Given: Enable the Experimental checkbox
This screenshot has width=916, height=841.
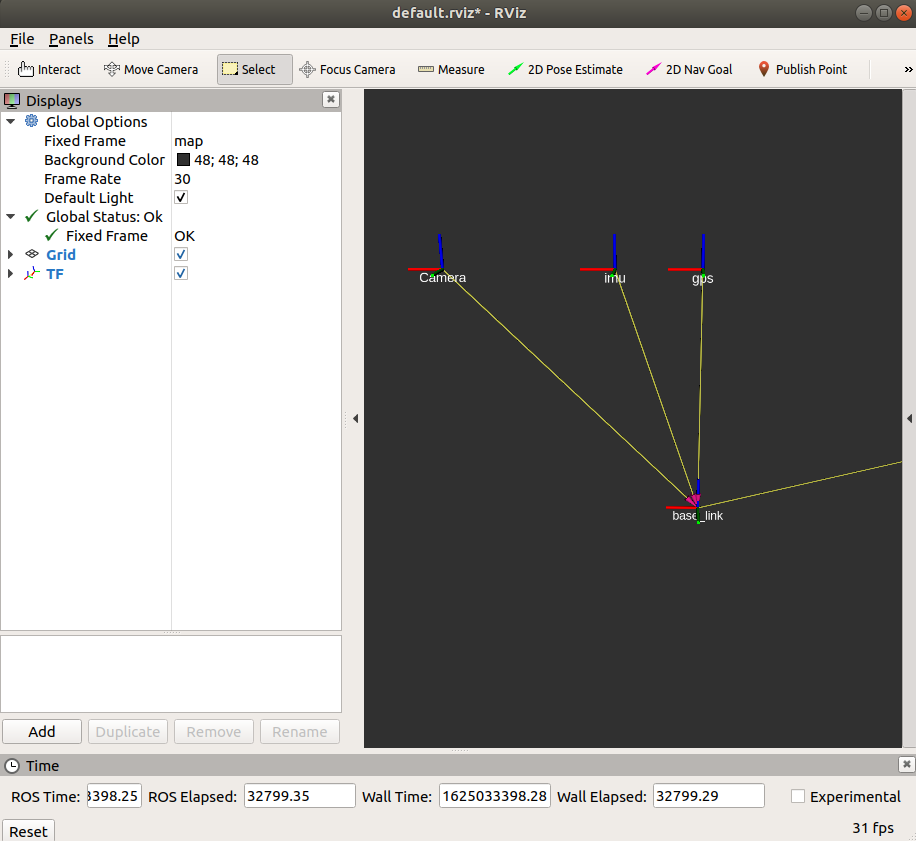Looking at the screenshot, I should tap(798, 797).
